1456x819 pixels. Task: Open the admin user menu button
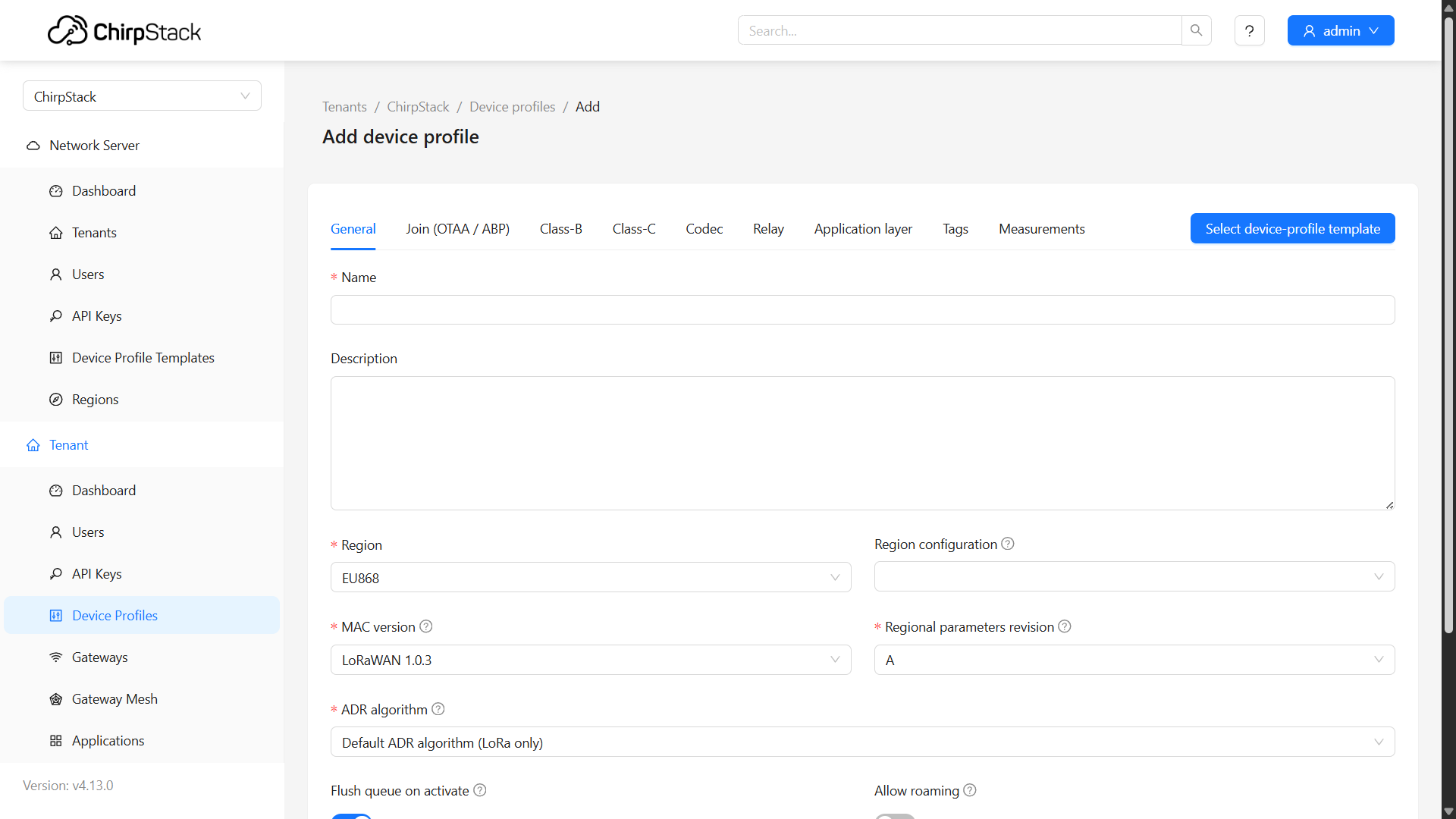tap(1340, 31)
